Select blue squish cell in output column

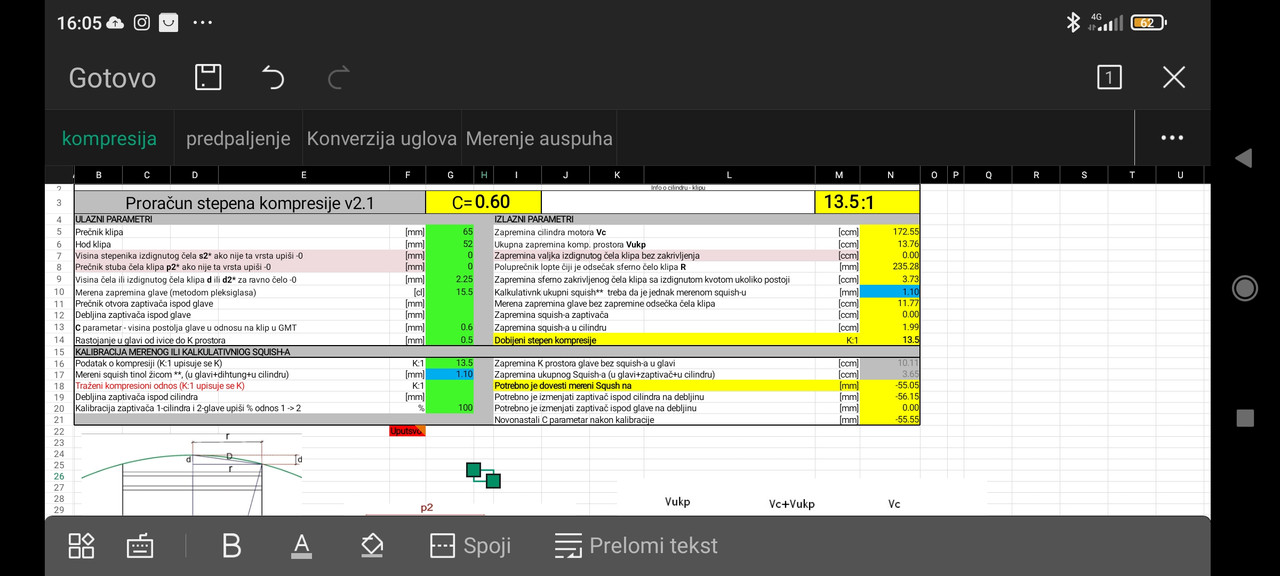point(892,291)
